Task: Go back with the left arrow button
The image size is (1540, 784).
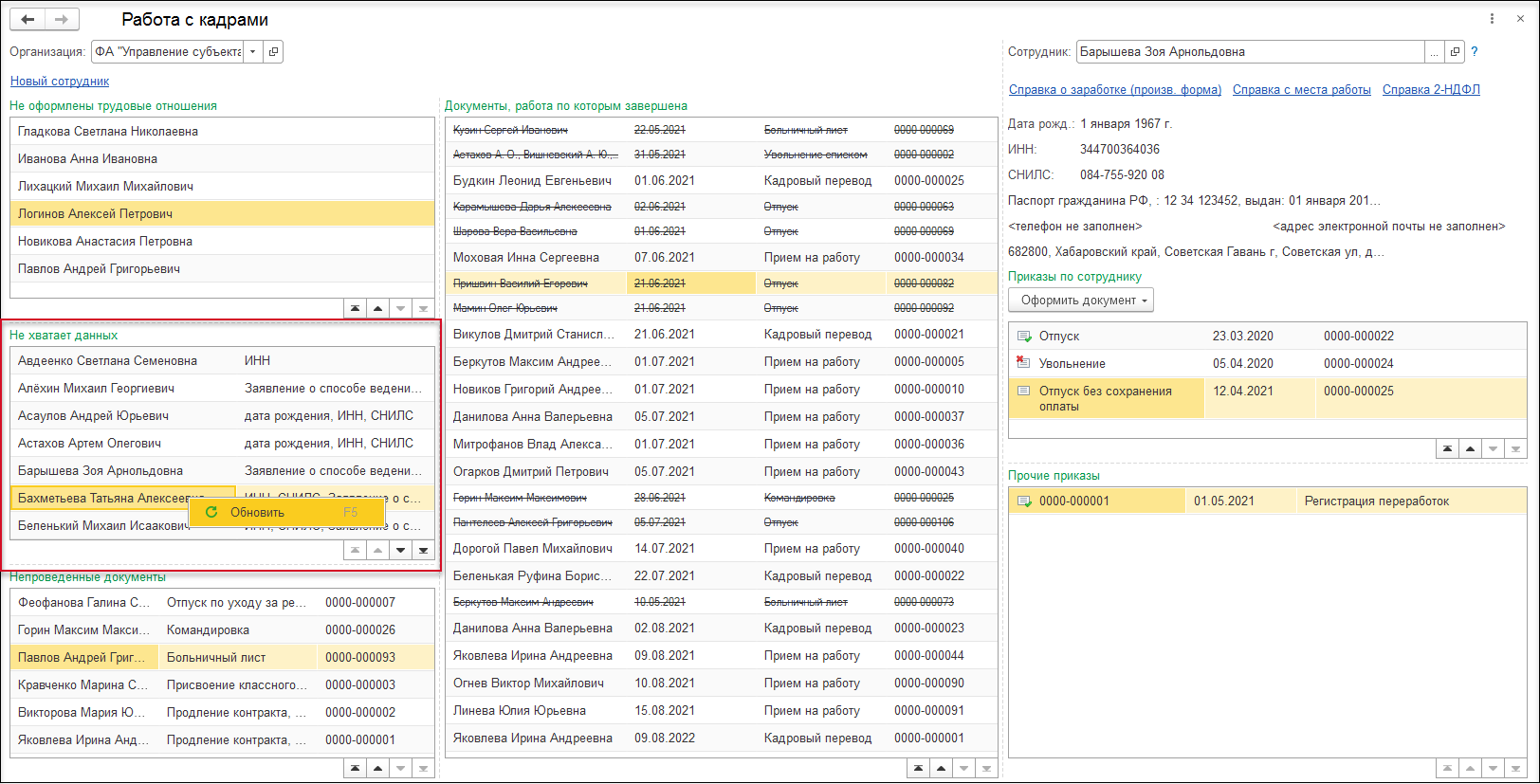Action: click(x=27, y=19)
